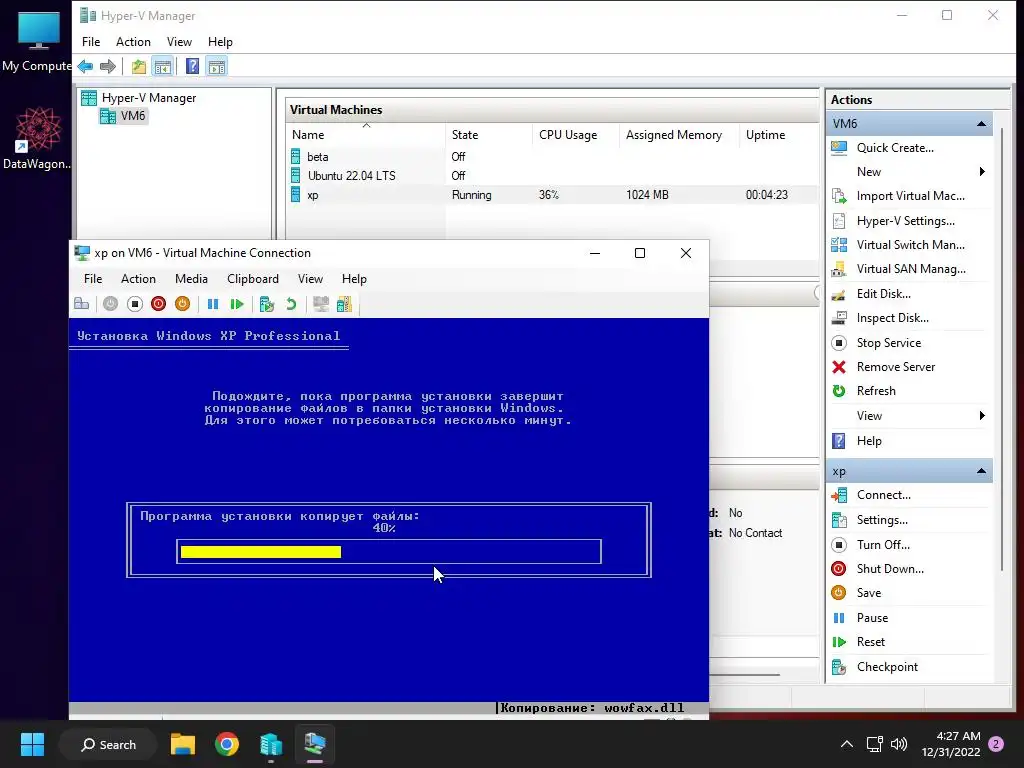Click Save in xp actions list
The image size is (1024, 768).
coord(869,593)
